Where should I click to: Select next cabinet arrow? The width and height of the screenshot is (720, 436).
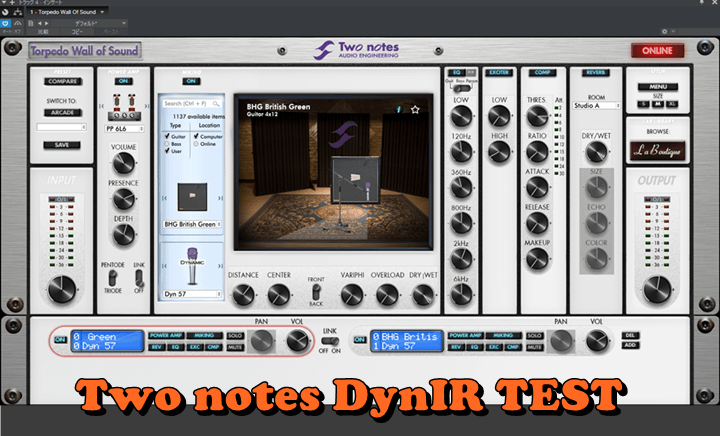point(220,198)
